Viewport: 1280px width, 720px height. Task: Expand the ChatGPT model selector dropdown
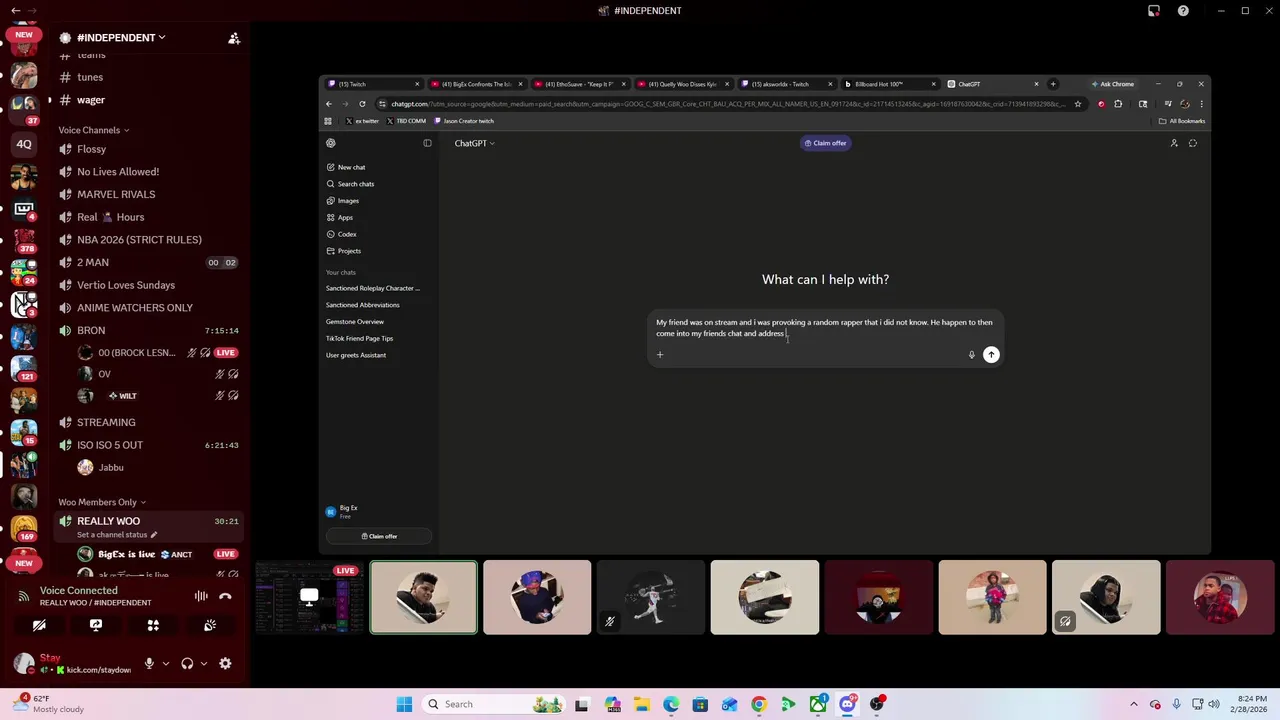coord(474,143)
